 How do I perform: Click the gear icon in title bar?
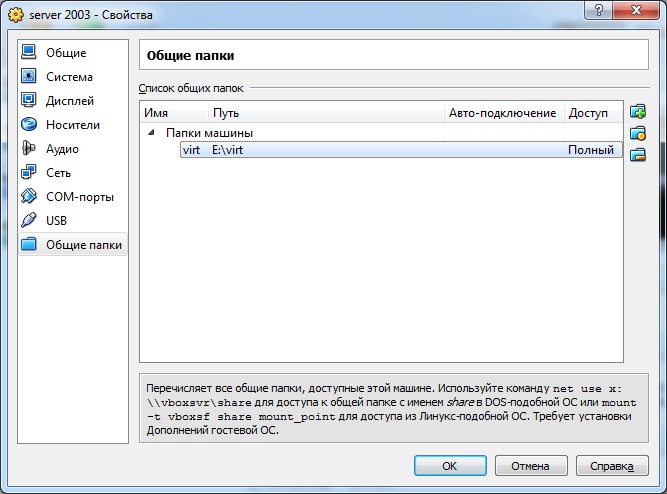click(16, 15)
